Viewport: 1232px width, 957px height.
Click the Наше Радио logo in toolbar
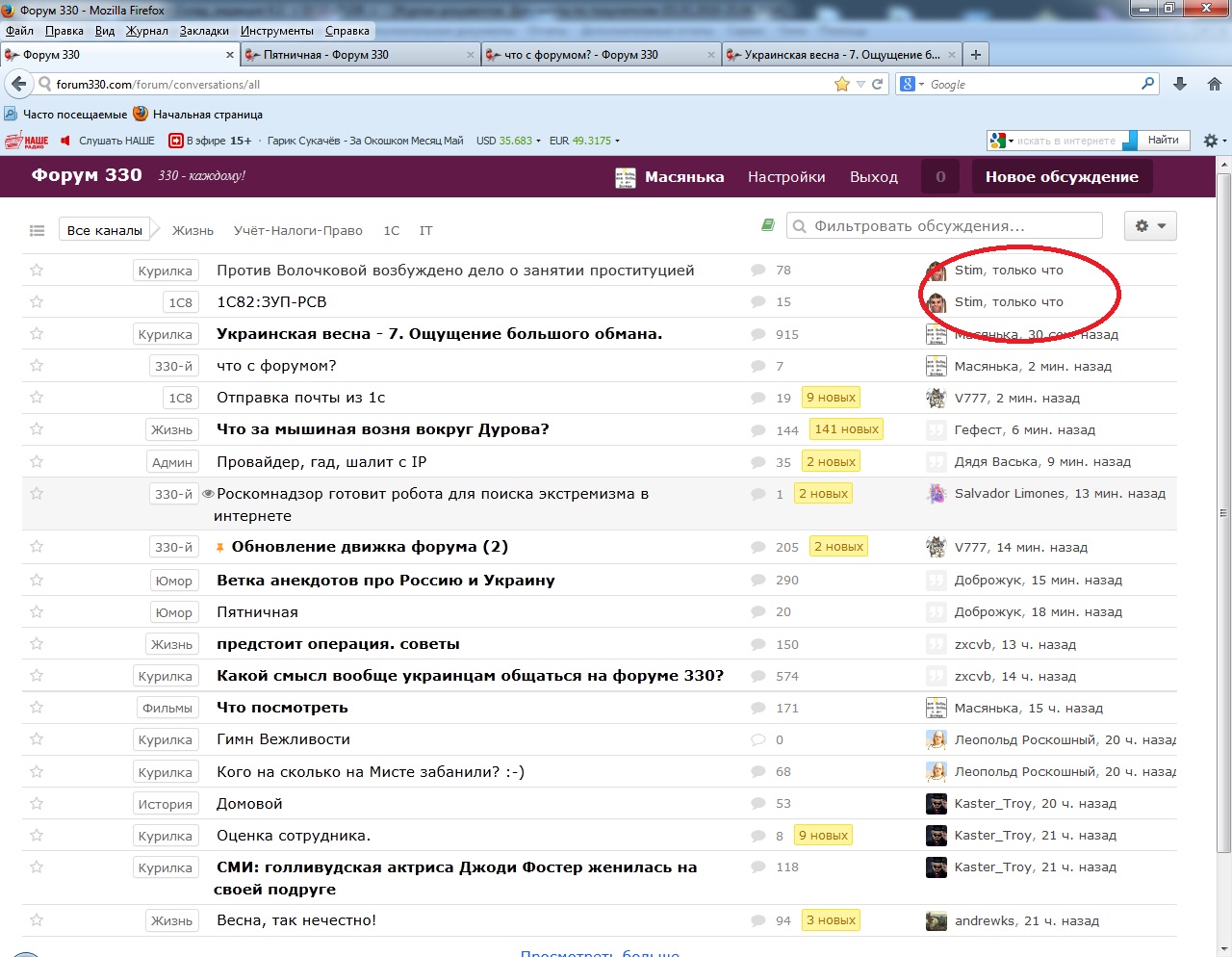pos(27,141)
